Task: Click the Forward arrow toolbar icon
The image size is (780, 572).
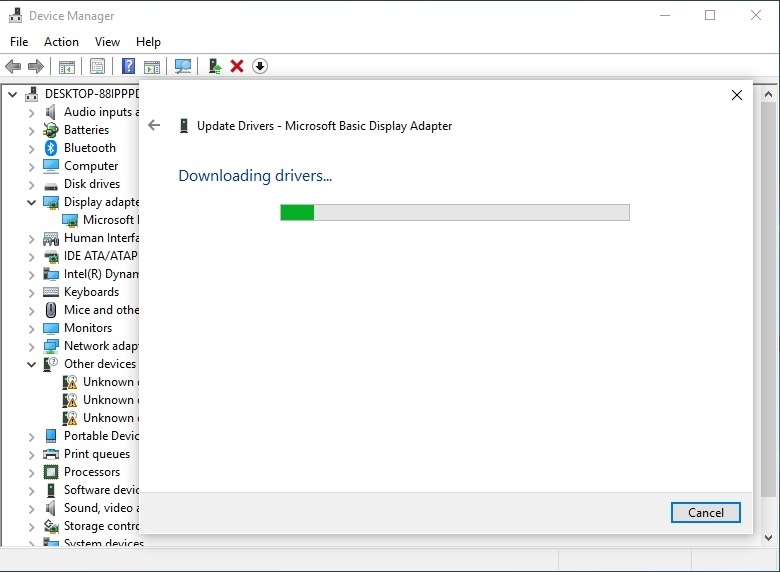Action: point(36,66)
